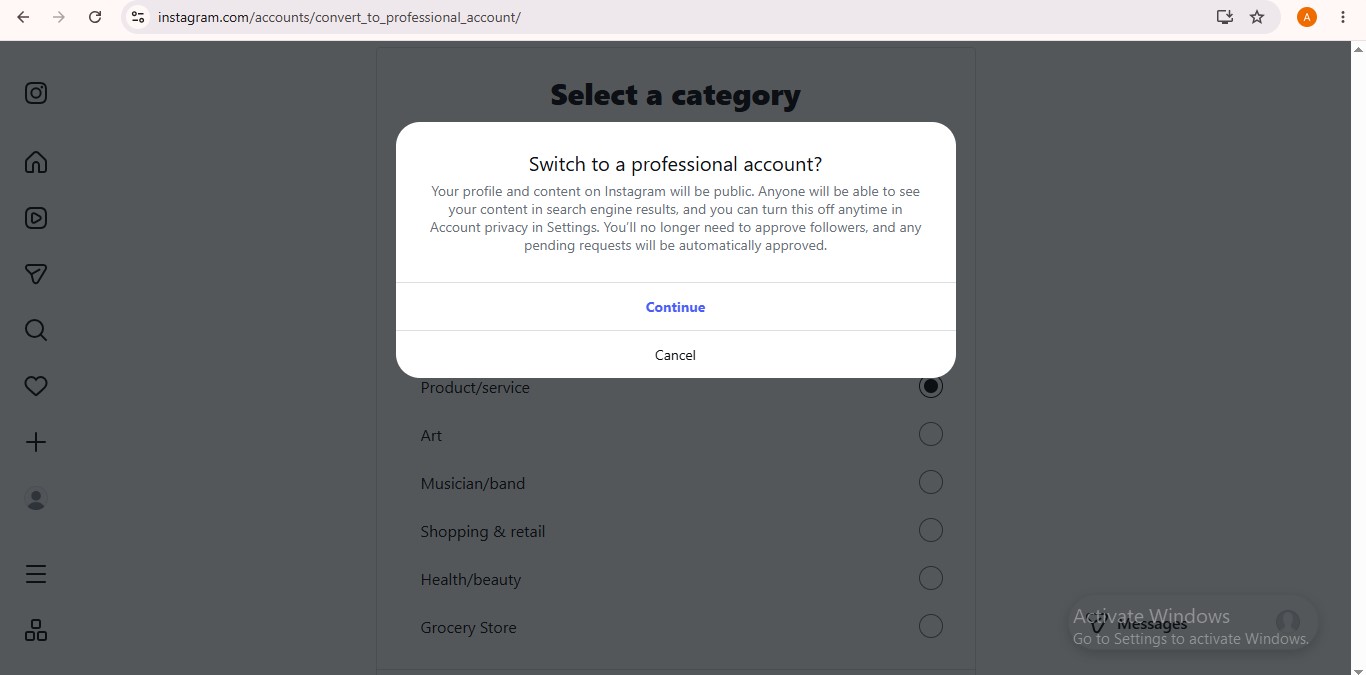Viewport: 1366px width, 675px height.
Task: Reload the page
Action: point(95,17)
